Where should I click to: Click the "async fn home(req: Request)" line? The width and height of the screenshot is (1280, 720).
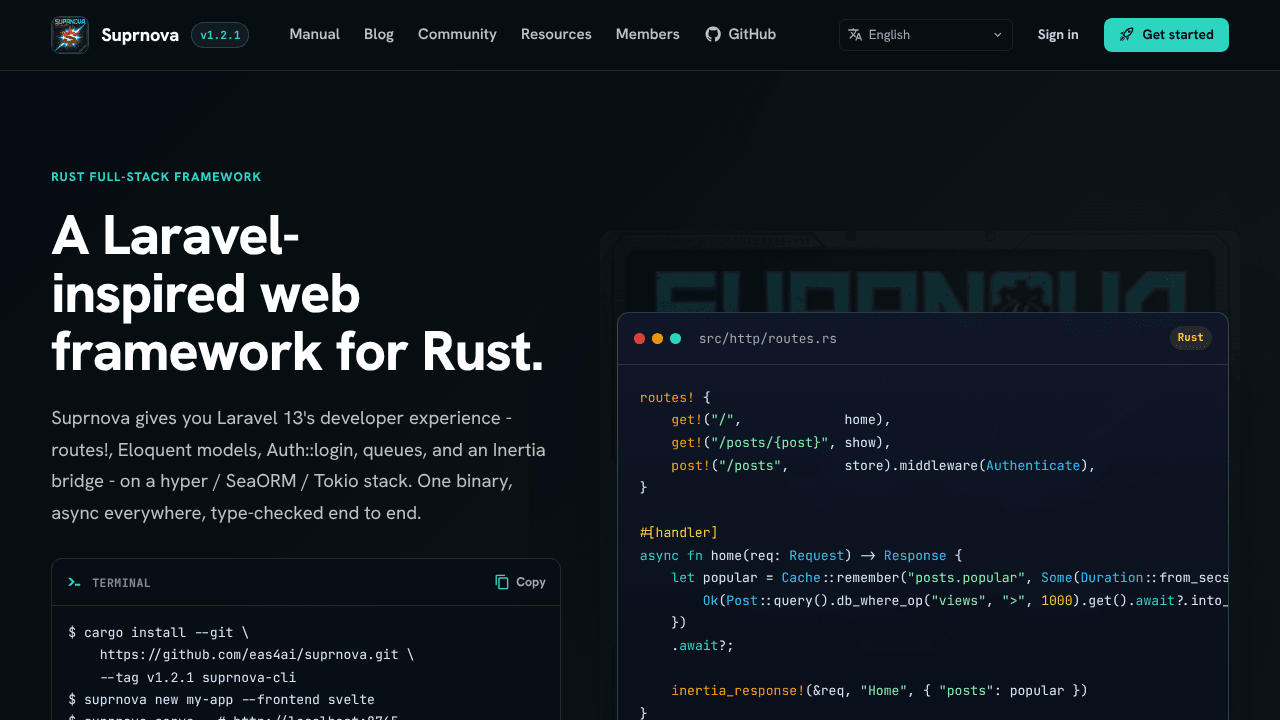pos(800,555)
